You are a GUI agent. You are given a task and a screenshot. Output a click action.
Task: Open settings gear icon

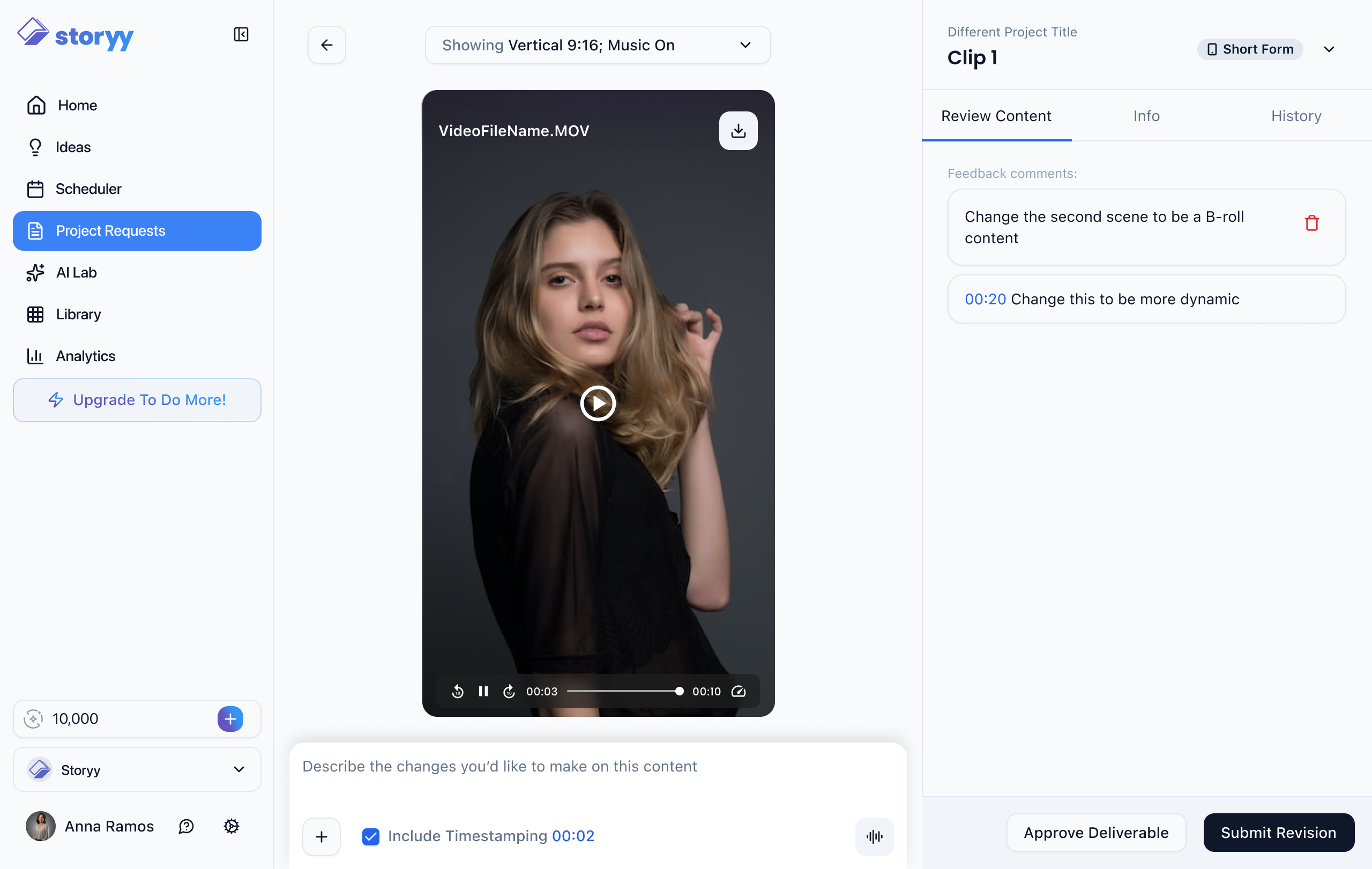coord(232,826)
